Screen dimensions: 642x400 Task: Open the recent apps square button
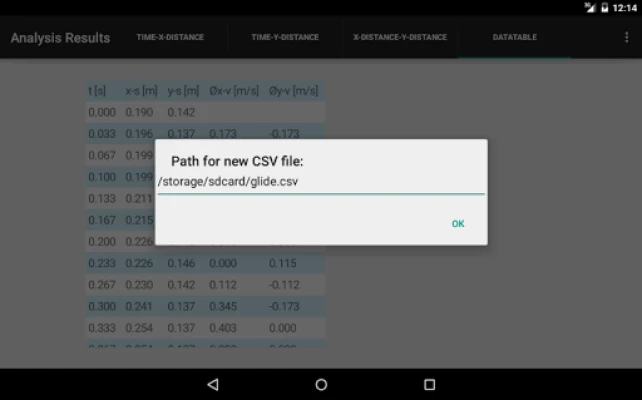[429, 384]
